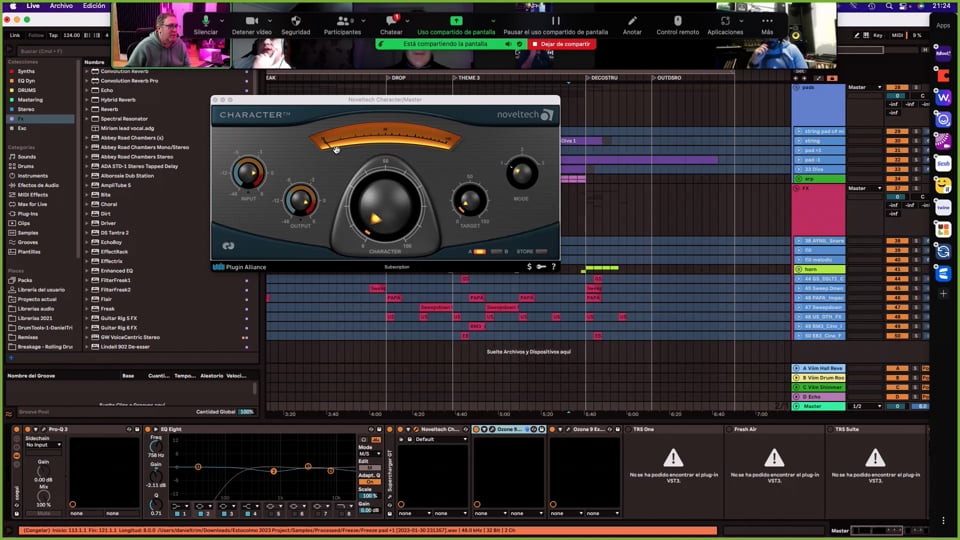
Task: Toggle Adapt. Q On button in EQ Eight
Action: 369,482
